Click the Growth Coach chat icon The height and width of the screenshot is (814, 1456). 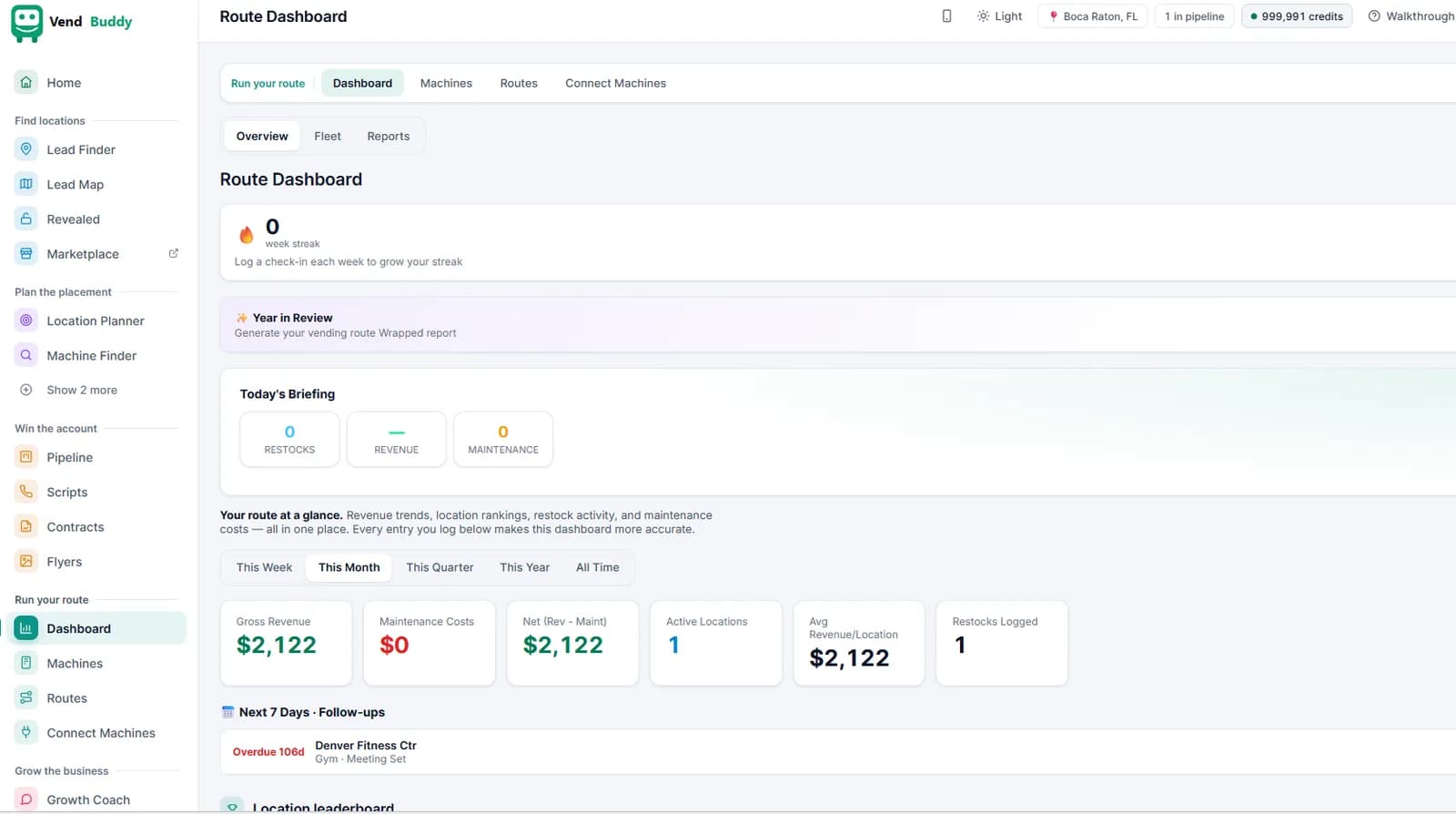(26, 799)
